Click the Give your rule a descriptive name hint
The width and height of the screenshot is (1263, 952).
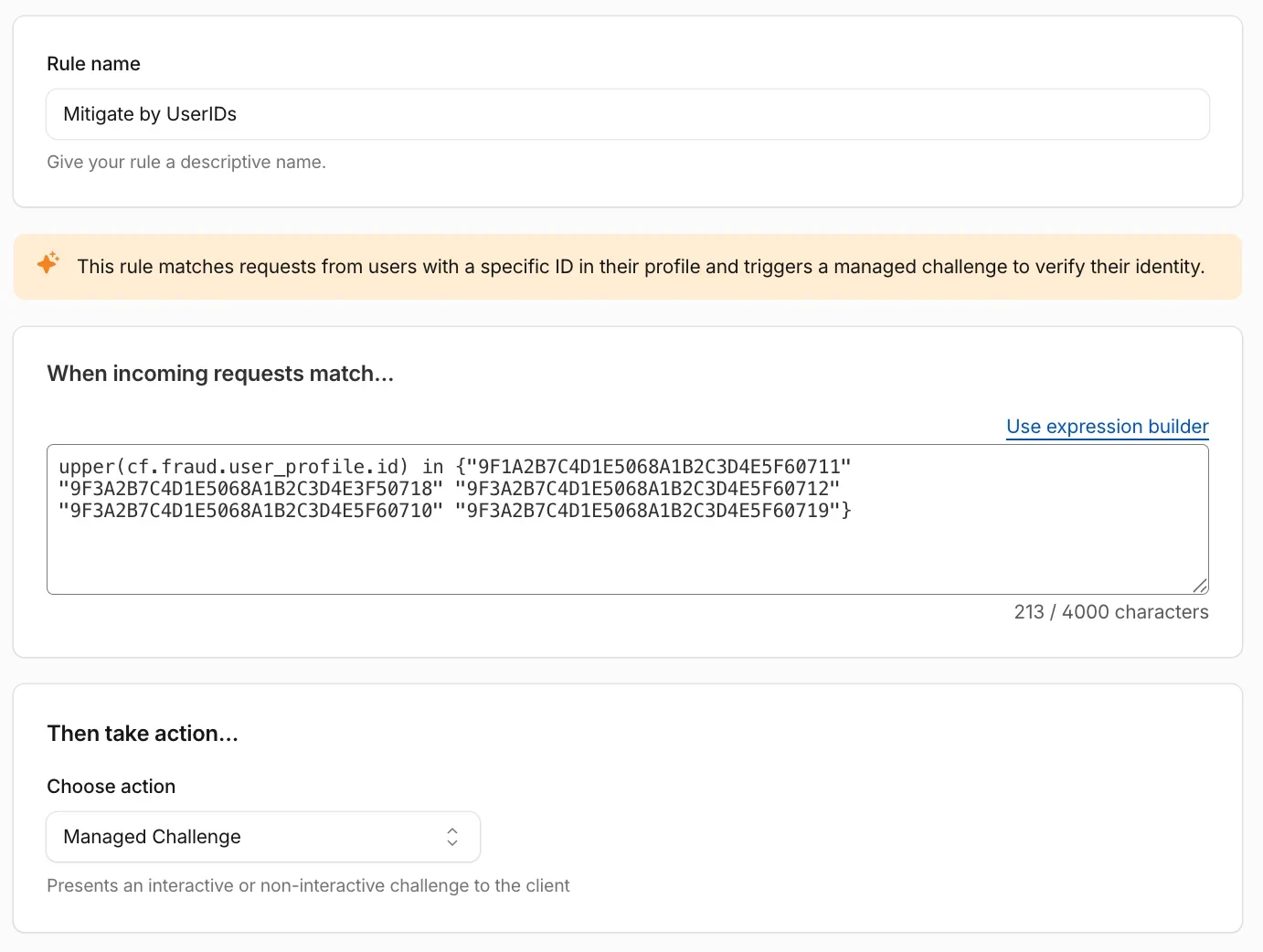click(186, 162)
